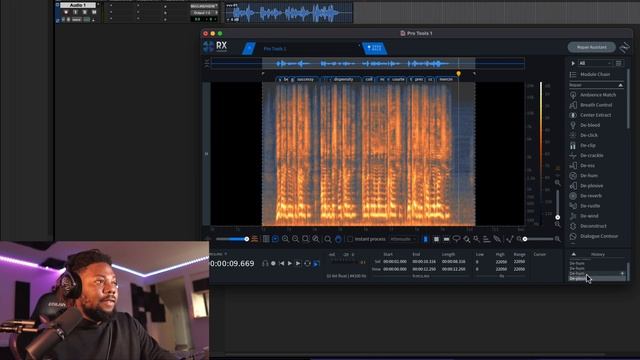
Task: Toggle record enable on Audio 1 track
Action: [66, 12]
